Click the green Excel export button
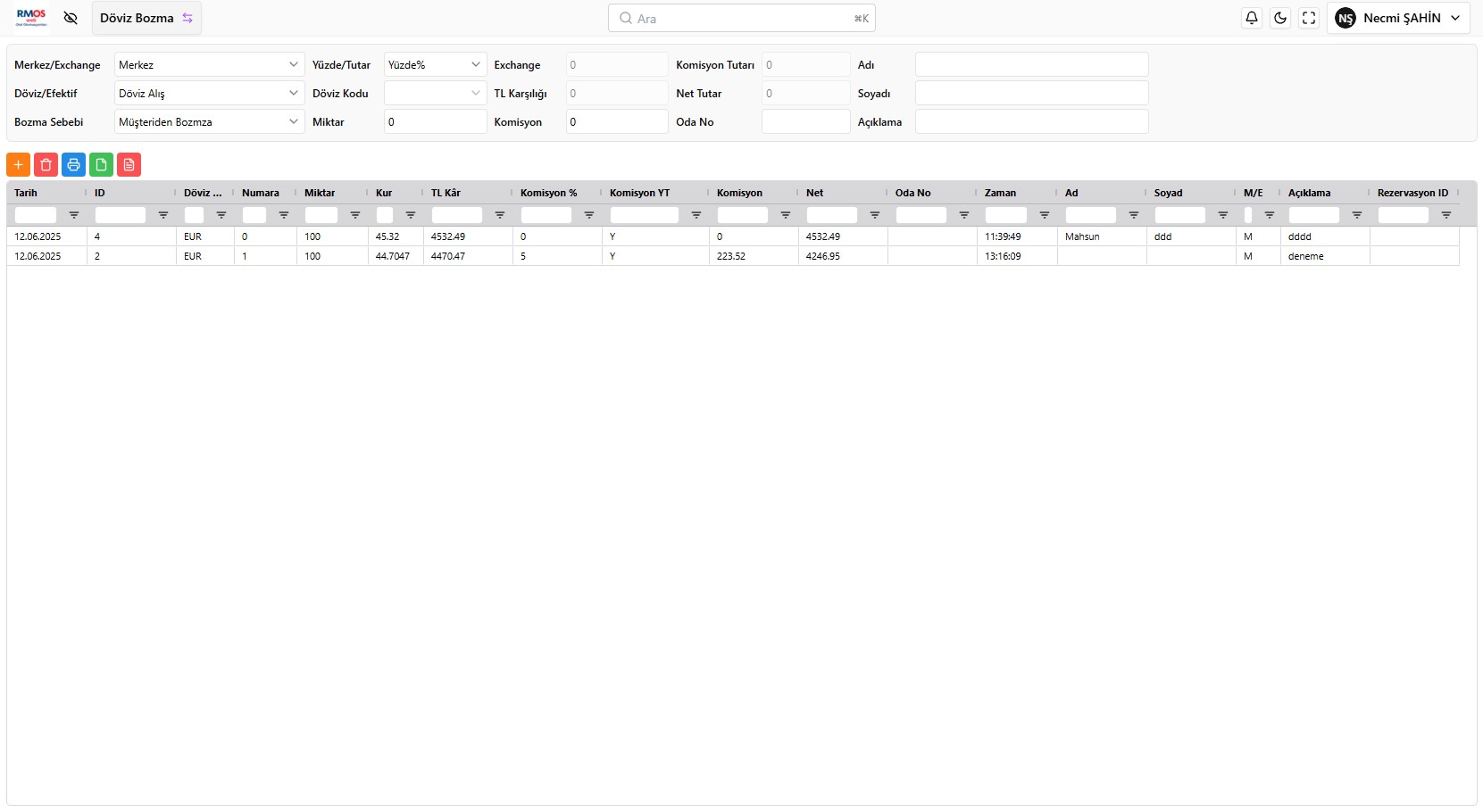Screen dimensions: 1483x812 pos(101,165)
